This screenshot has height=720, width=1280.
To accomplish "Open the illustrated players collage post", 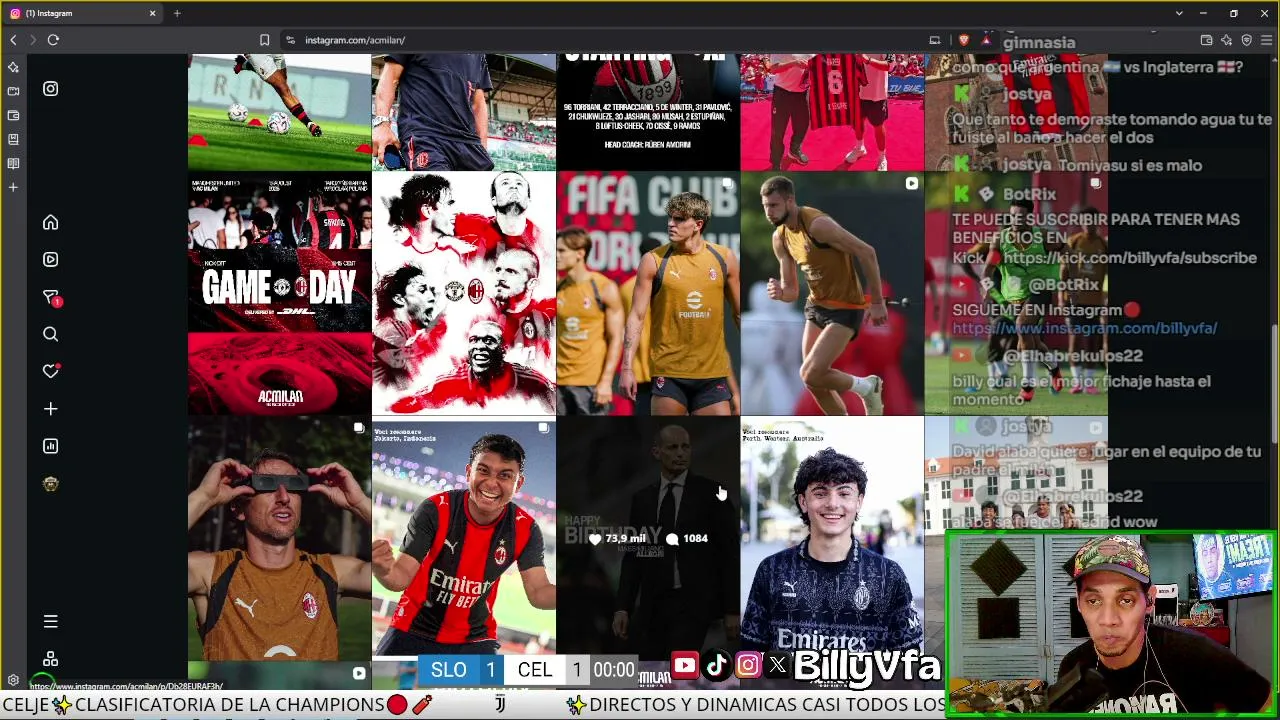I will [463, 293].
